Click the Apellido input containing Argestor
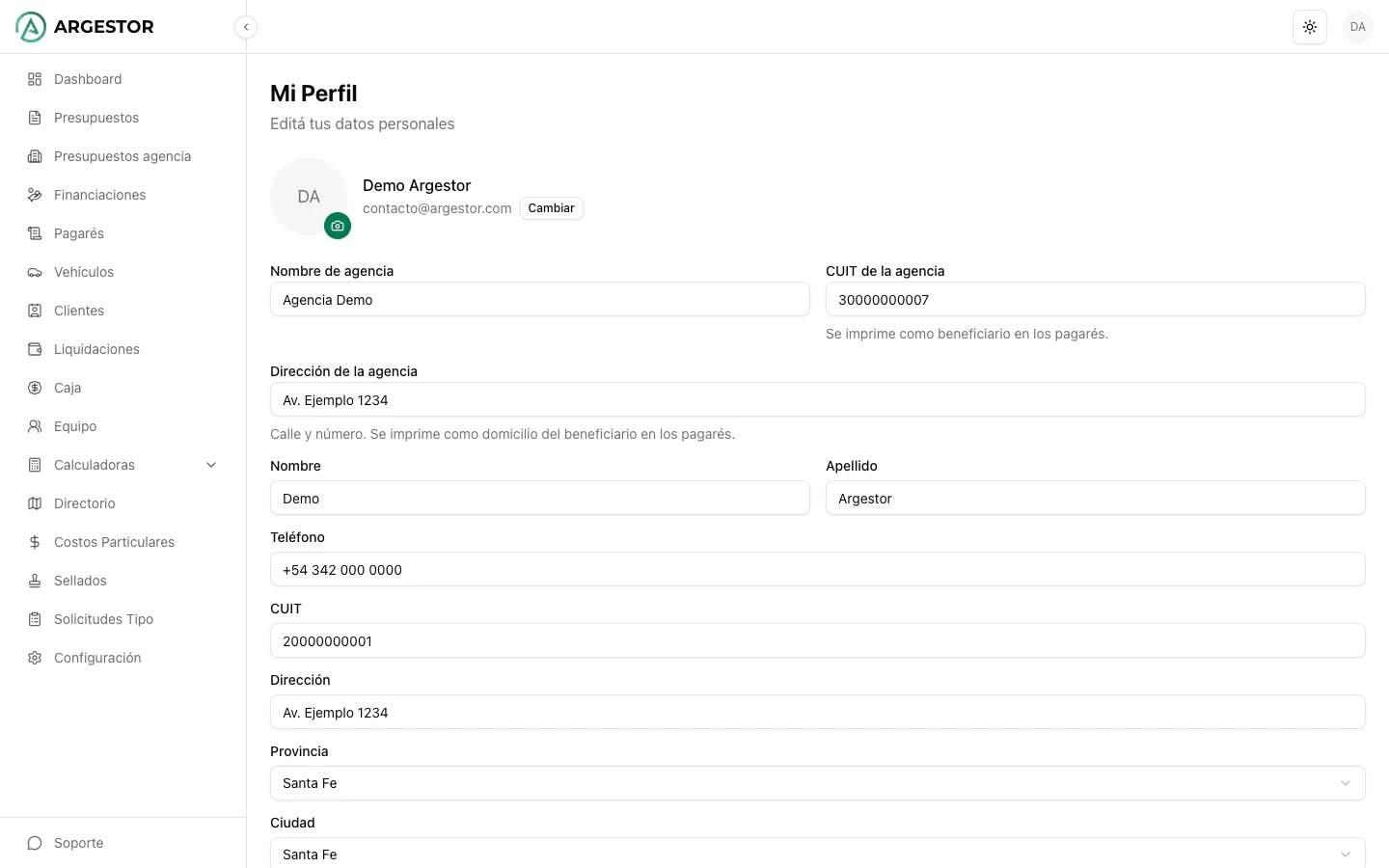This screenshot has height=868, width=1389. click(1096, 498)
